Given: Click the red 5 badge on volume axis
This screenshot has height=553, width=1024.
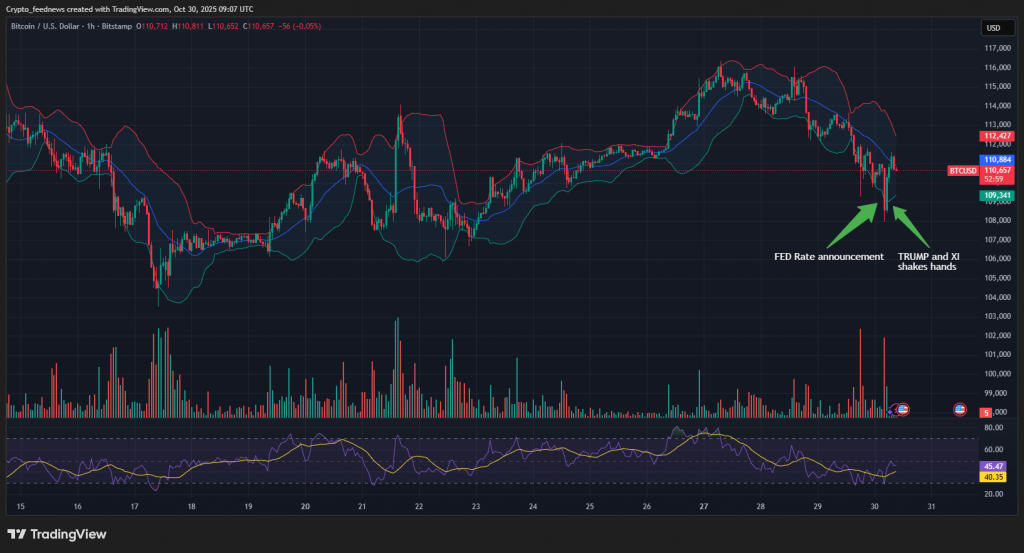Looking at the screenshot, I should pyautogui.click(x=986, y=412).
